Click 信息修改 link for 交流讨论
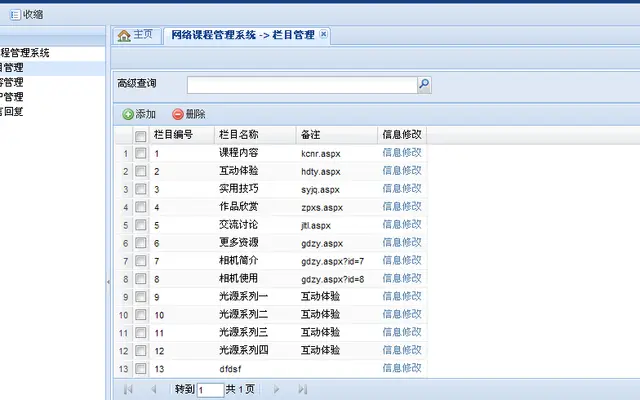 [x=402, y=225]
